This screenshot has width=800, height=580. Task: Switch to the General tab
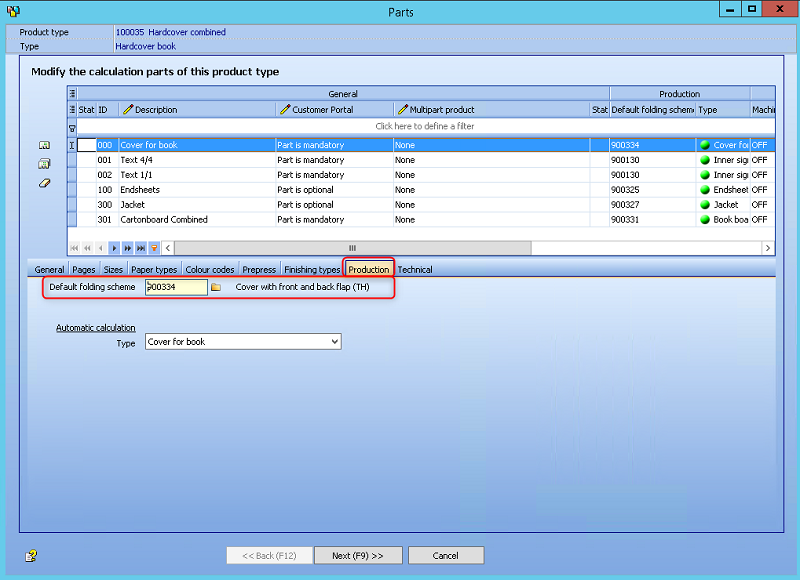(49, 269)
